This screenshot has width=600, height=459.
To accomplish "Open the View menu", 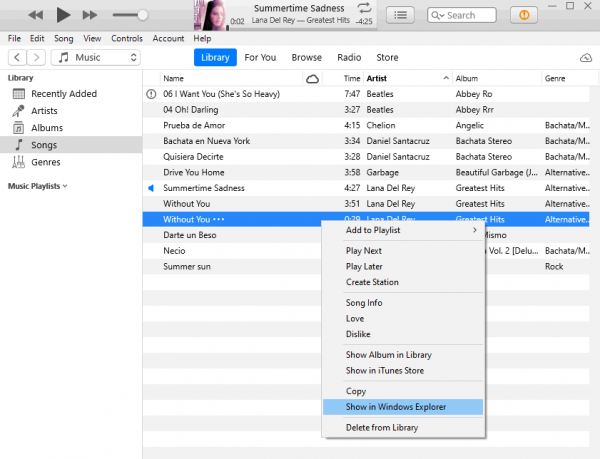I will tap(92, 39).
